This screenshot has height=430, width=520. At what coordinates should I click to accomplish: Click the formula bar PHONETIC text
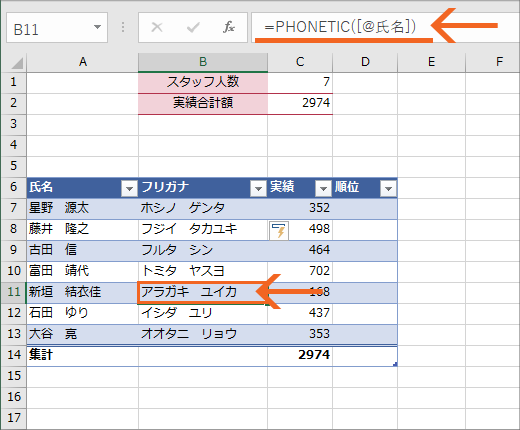point(340,27)
